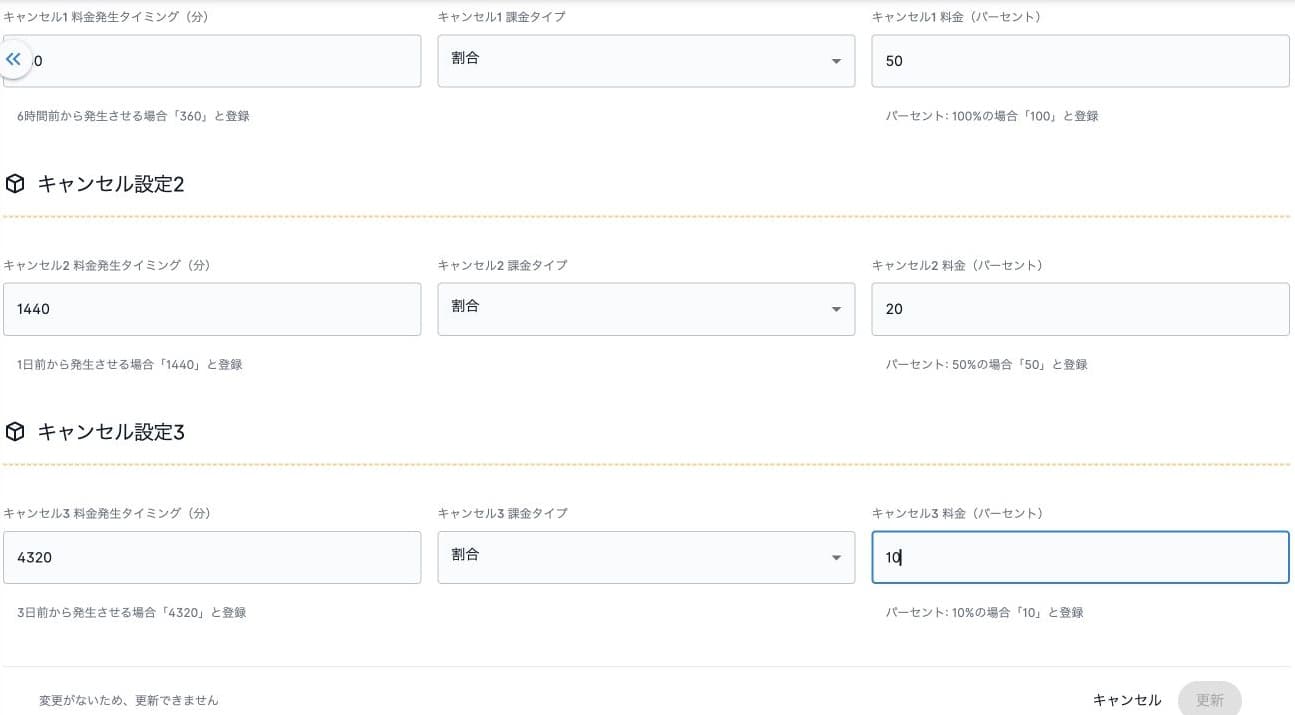Click cube icon beside キャンセル設定2 heading
The image size is (1295, 715).
(15, 184)
